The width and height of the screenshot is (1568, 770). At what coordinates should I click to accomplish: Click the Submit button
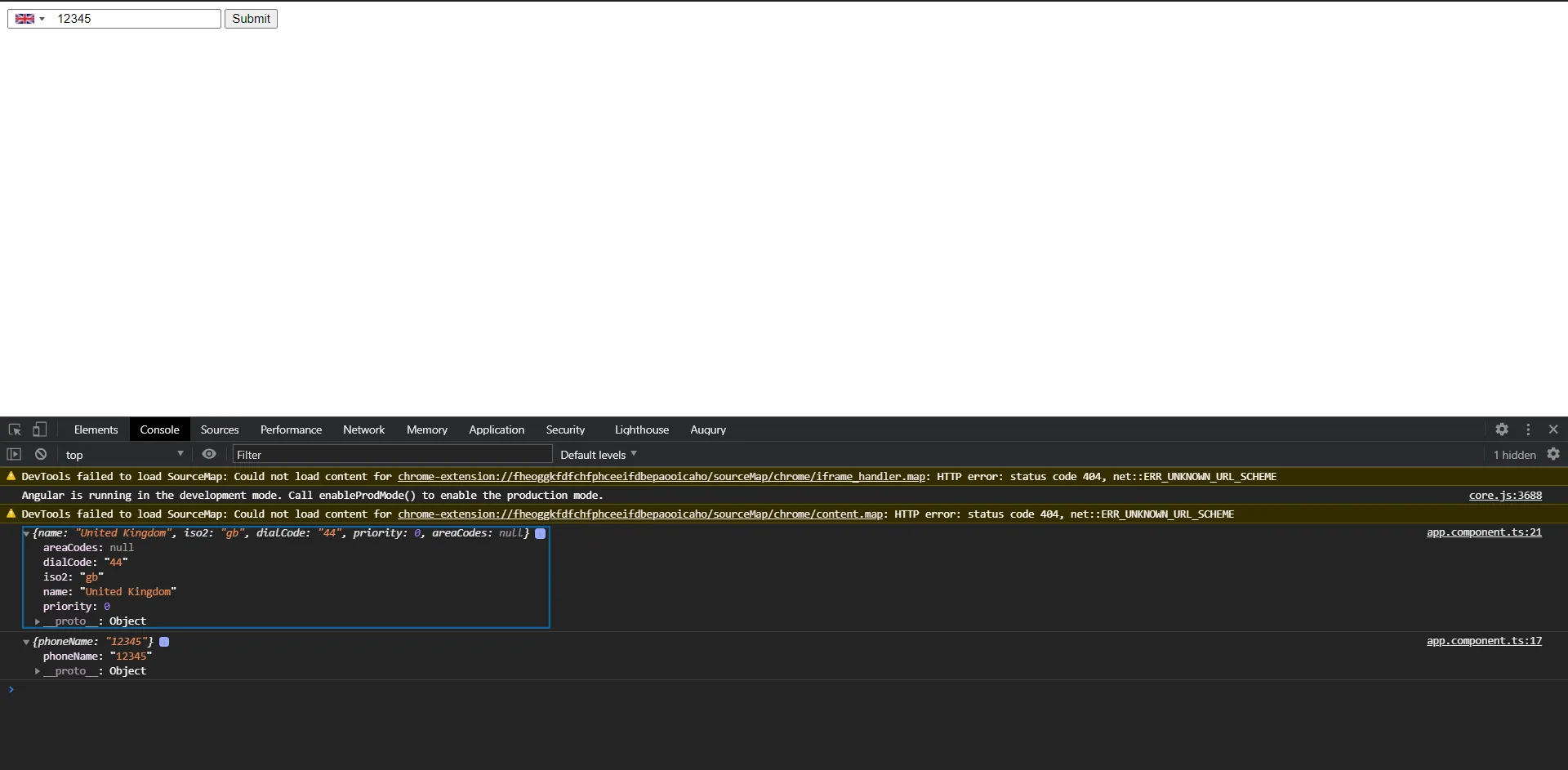pos(251,19)
